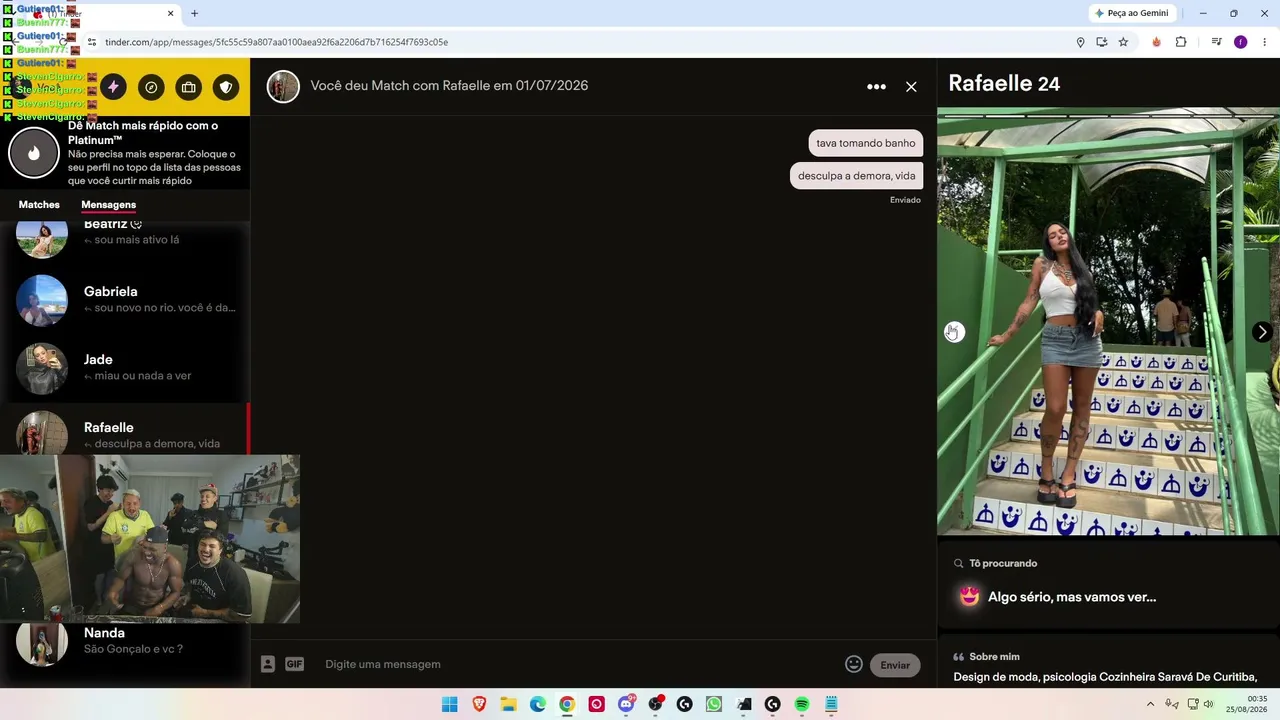Click the 'desculpa a demora, vida' message bubble
The height and width of the screenshot is (720, 1280).
(x=856, y=176)
